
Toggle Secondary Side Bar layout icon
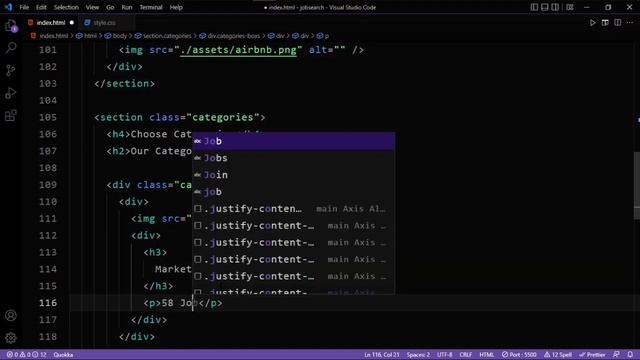point(555,7)
